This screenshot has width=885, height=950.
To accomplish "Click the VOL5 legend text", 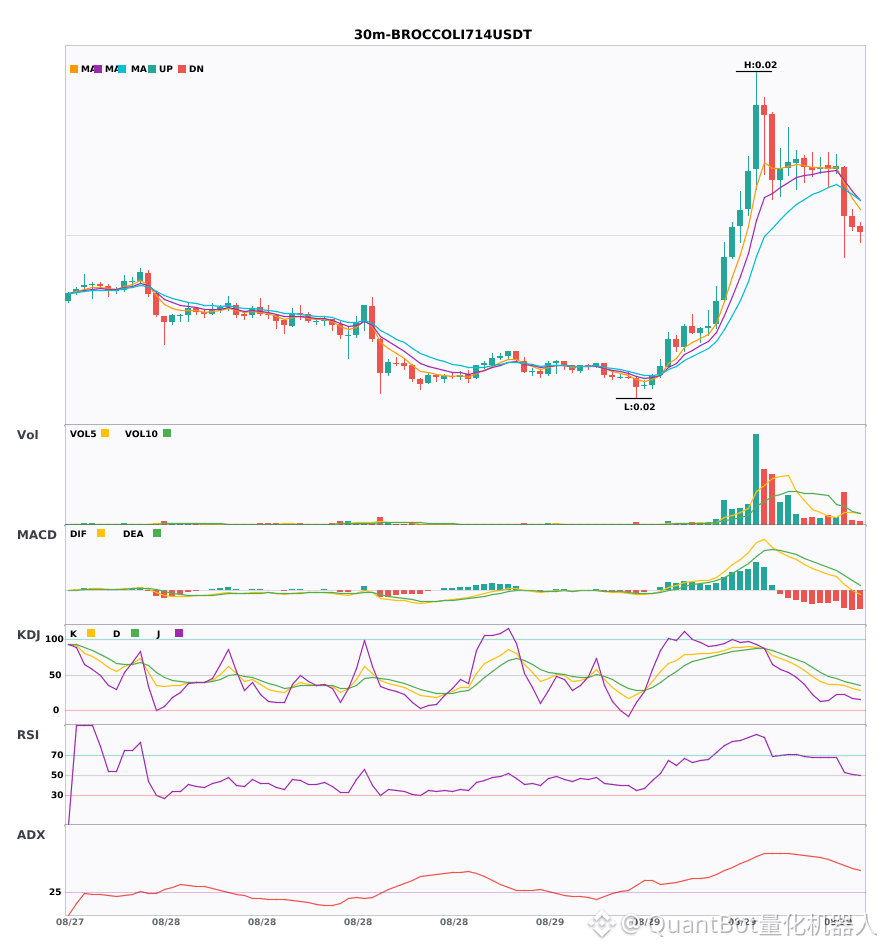I will [83, 434].
